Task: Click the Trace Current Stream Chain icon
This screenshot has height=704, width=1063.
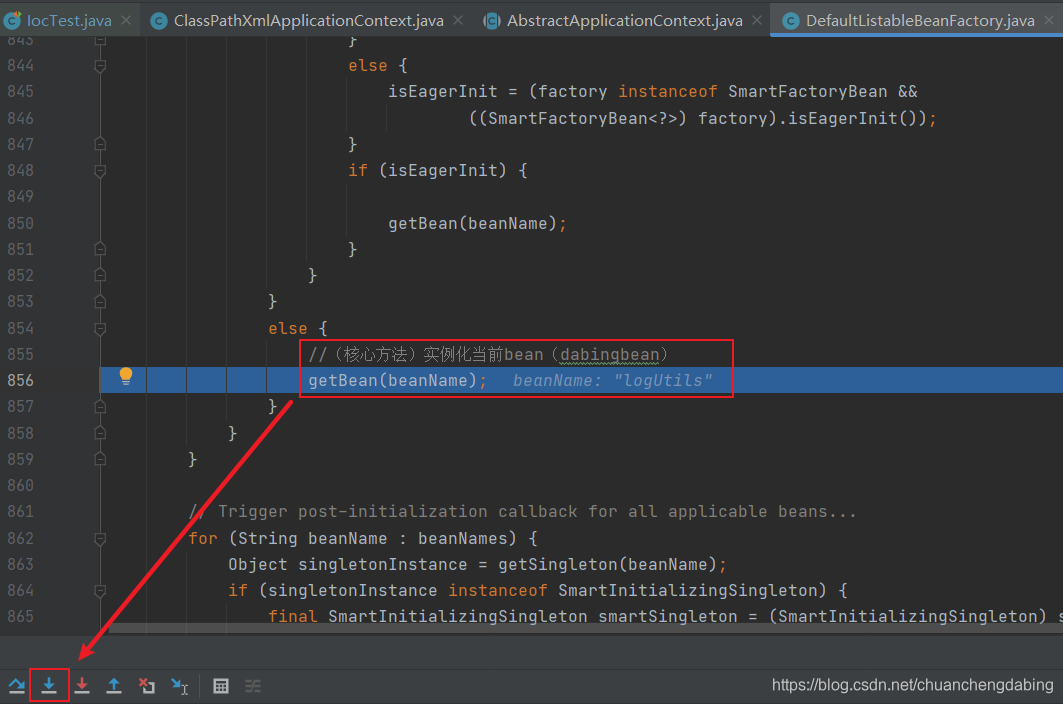Action: [253, 686]
